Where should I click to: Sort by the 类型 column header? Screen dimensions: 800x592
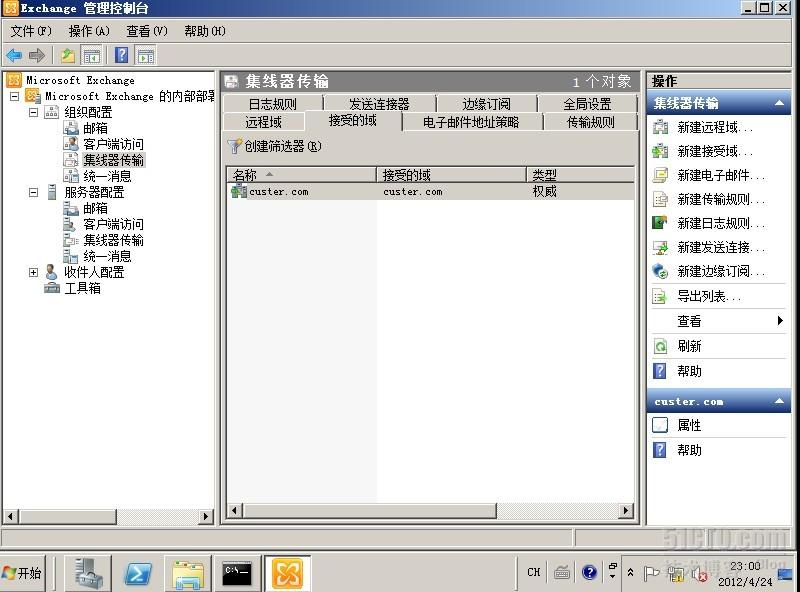[x=581, y=175]
